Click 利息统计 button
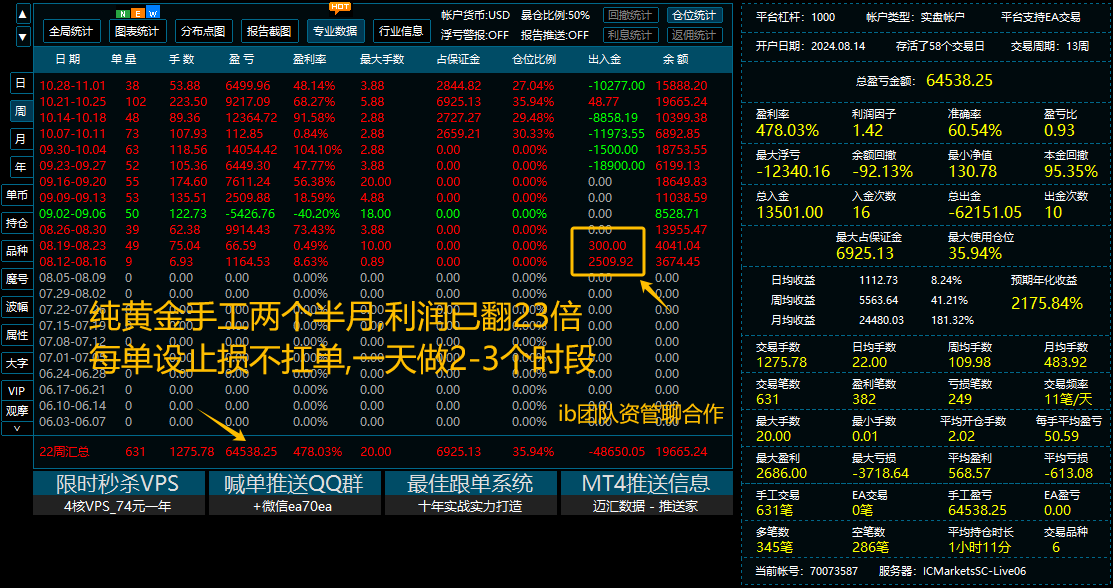 click(630, 35)
